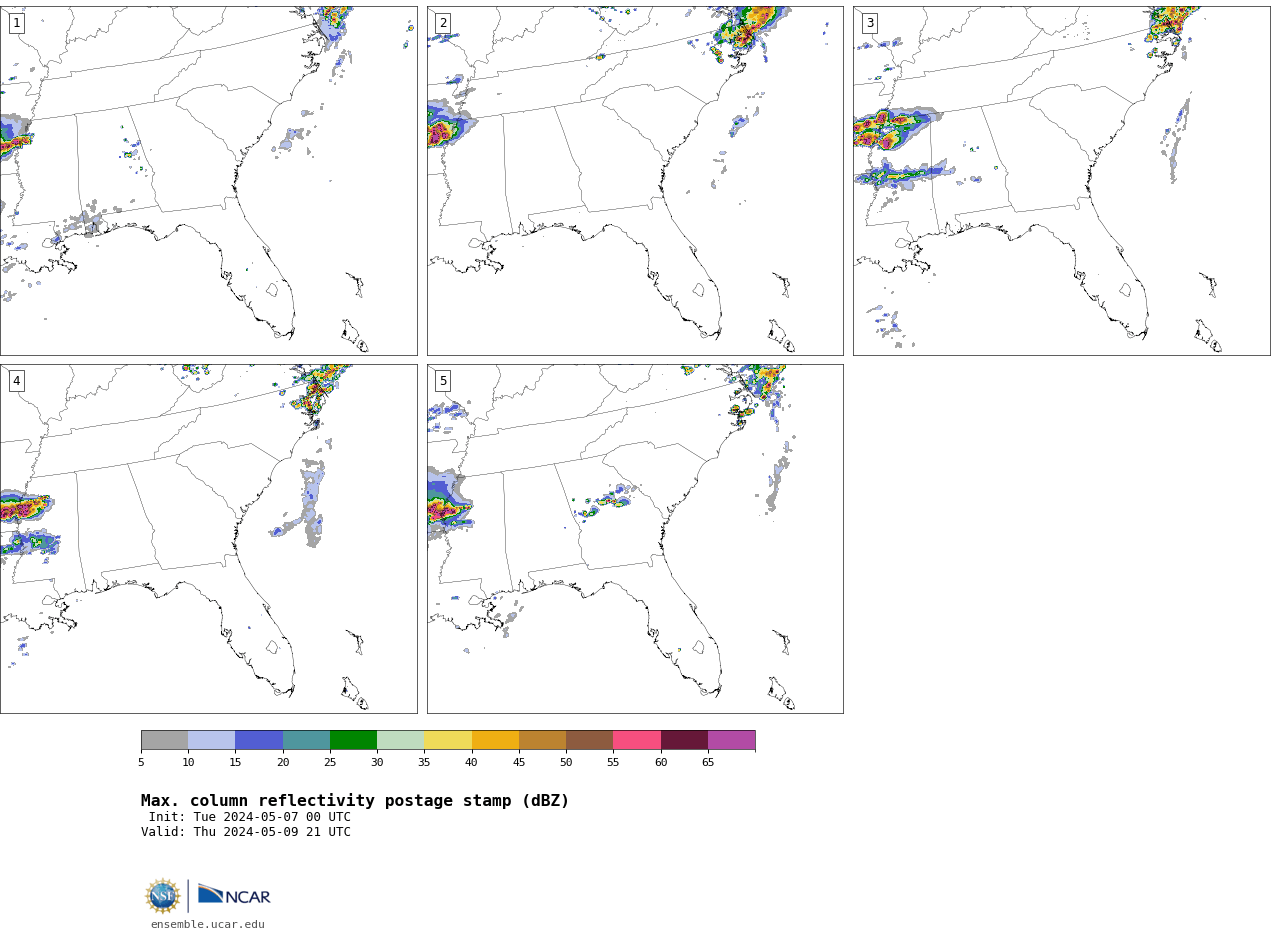This screenshot has height=936, width=1280.
Task: Click the number label 3 in third panel
Action: click(870, 23)
